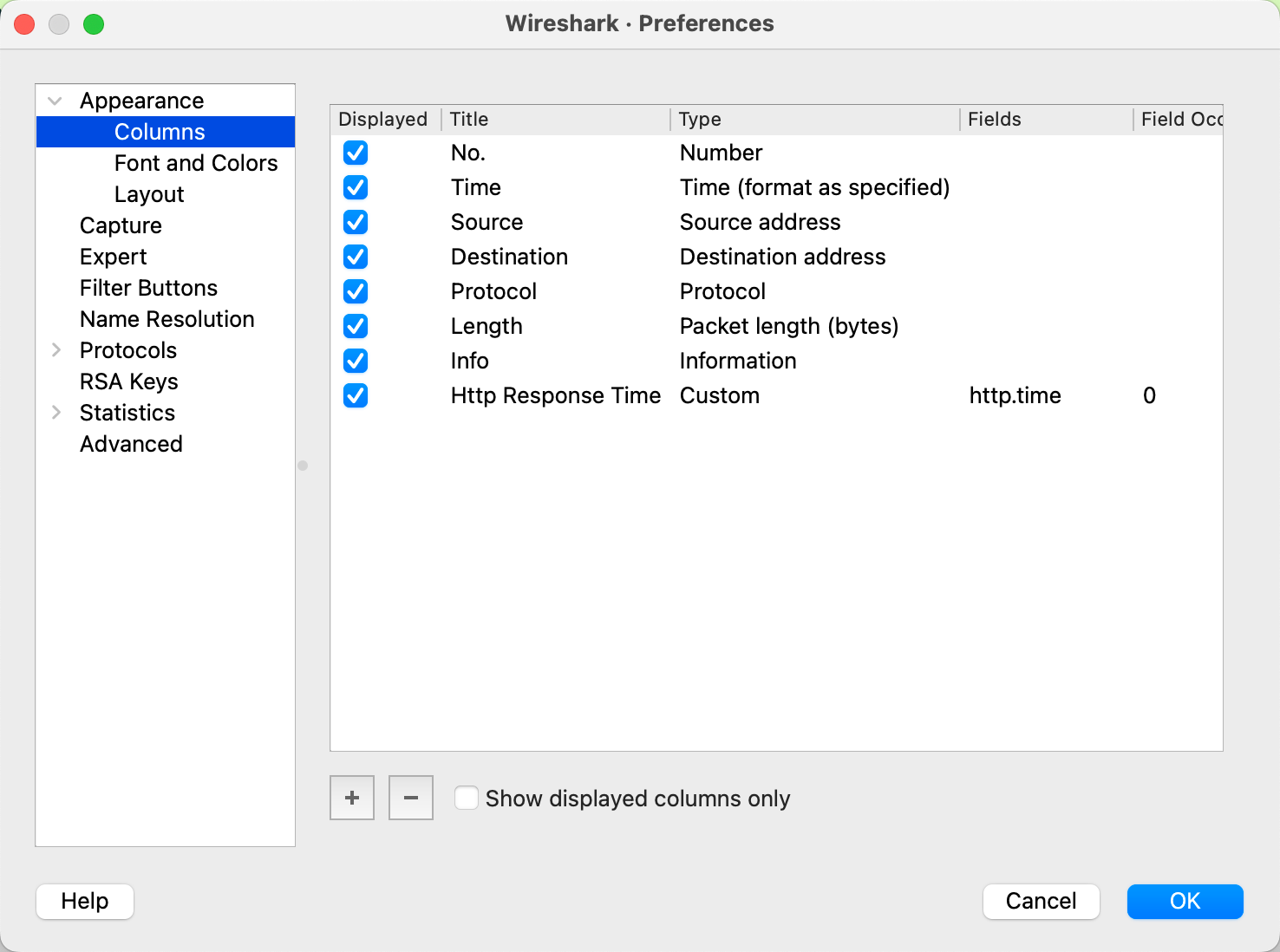
Task: Click the plus button to add a column
Action: (x=352, y=798)
